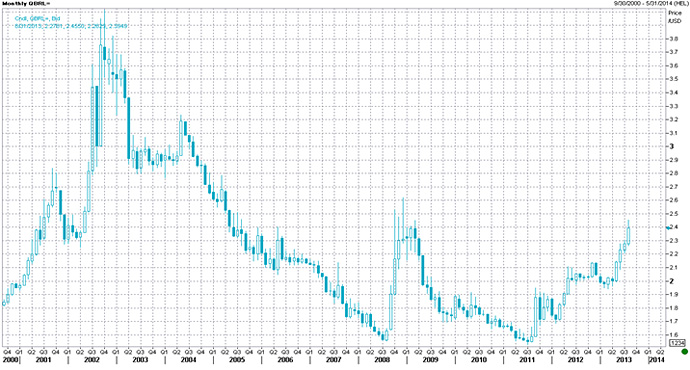Click the 2009 year label

[x=430, y=360]
